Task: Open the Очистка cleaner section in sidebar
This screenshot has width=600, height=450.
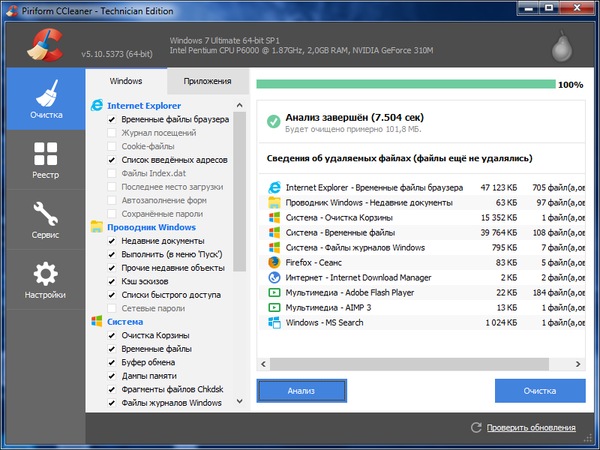Action: 44,102
